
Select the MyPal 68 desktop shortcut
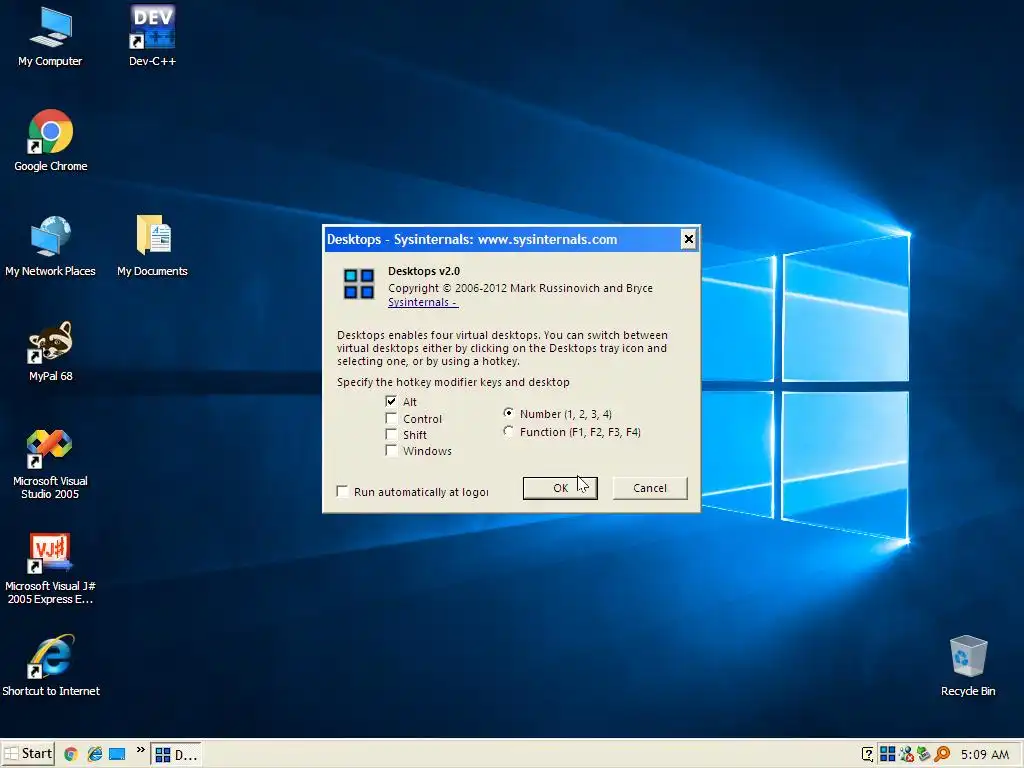(x=50, y=351)
